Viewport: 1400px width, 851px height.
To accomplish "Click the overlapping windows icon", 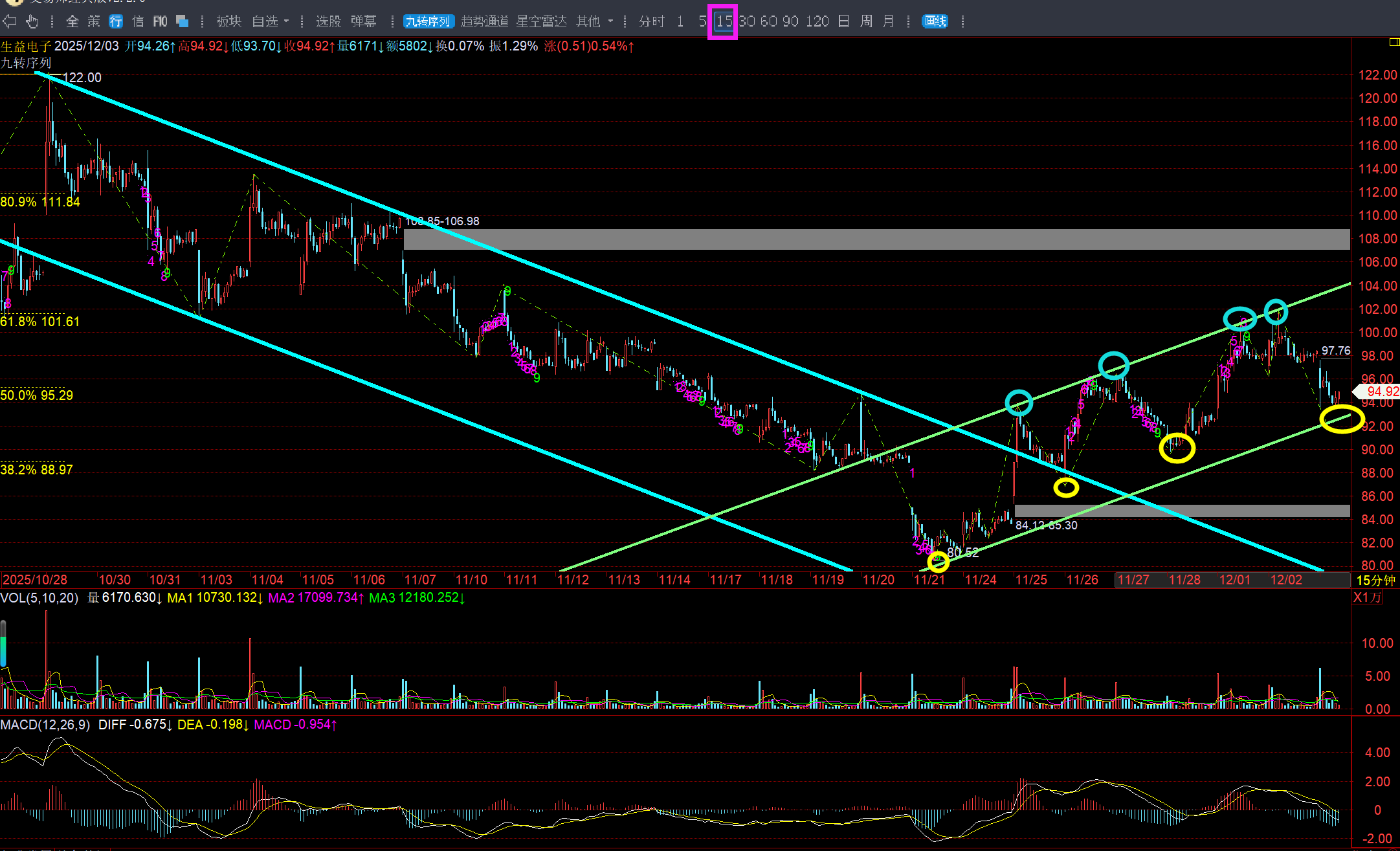I will (183, 21).
